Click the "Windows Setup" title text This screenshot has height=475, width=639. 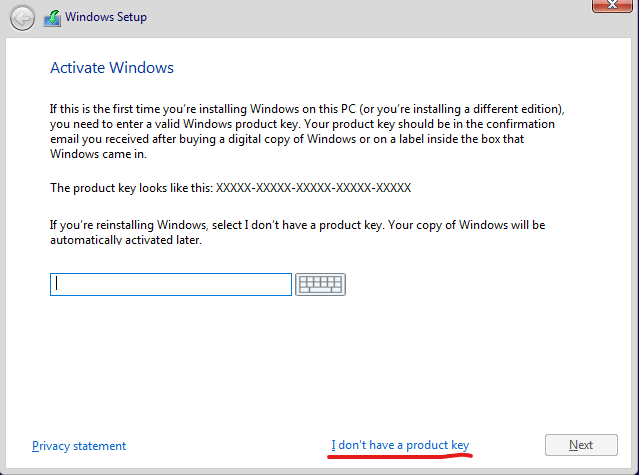click(x=105, y=18)
